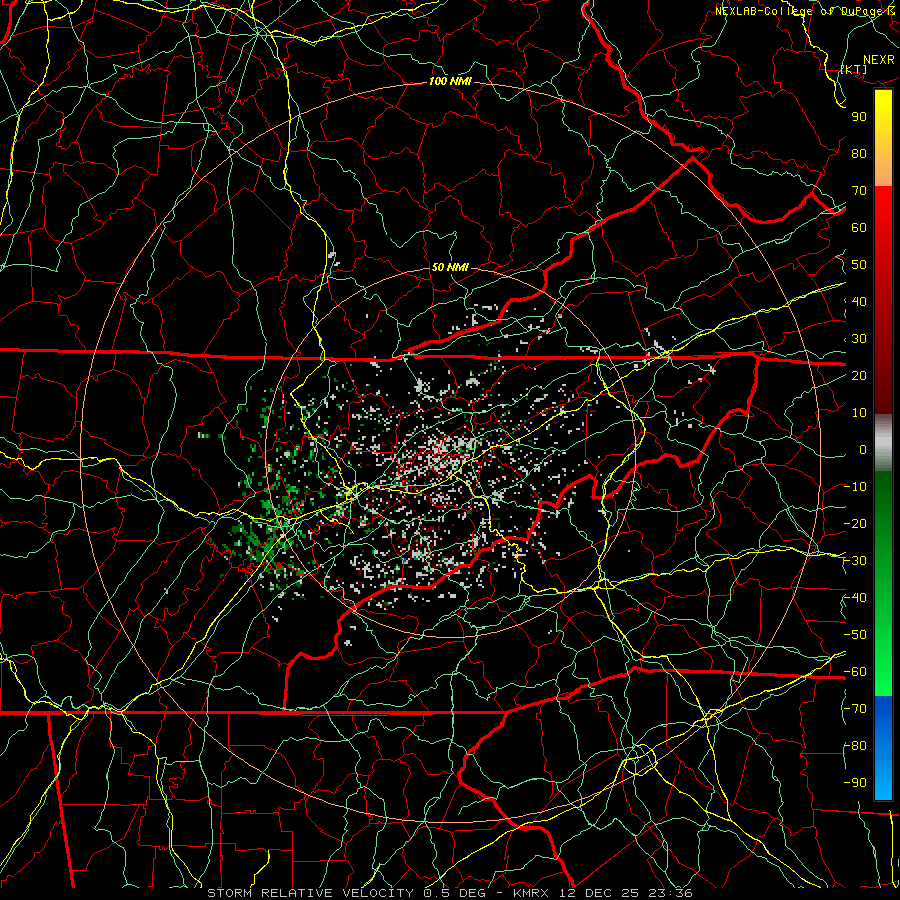This screenshot has height=900, width=900.
Task: Click the 60 value on velocity scale
Action: [x=859, y=227]
